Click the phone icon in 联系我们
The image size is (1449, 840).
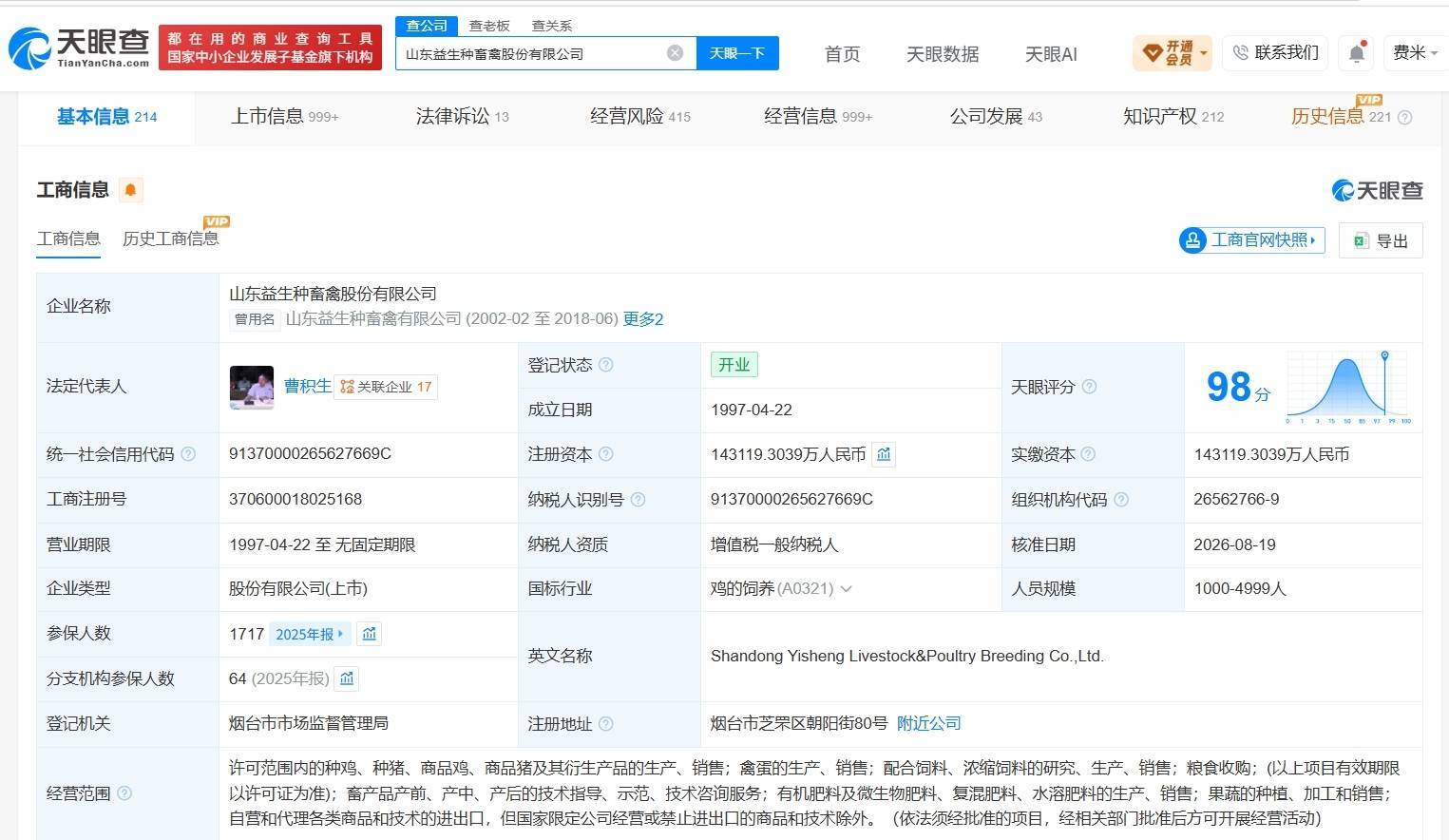pyautogui.click(x=1240, y=53)
